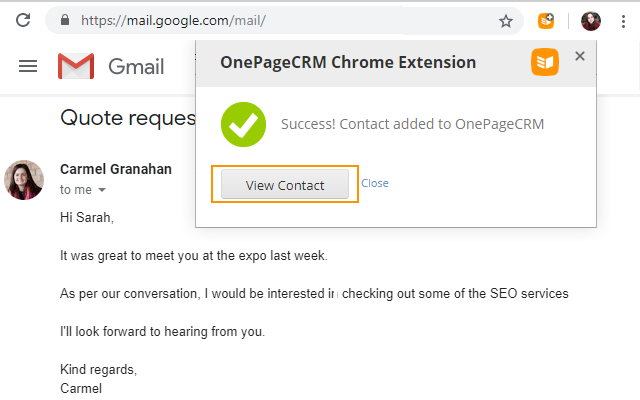This screenshot has height=400, width=640.
Task: Click Carmel Granahan's profile photo
Action: click(24, 180)
